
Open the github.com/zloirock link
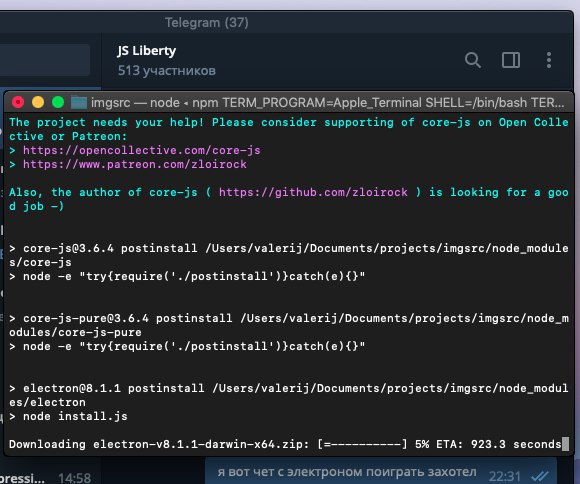[313, 192]
